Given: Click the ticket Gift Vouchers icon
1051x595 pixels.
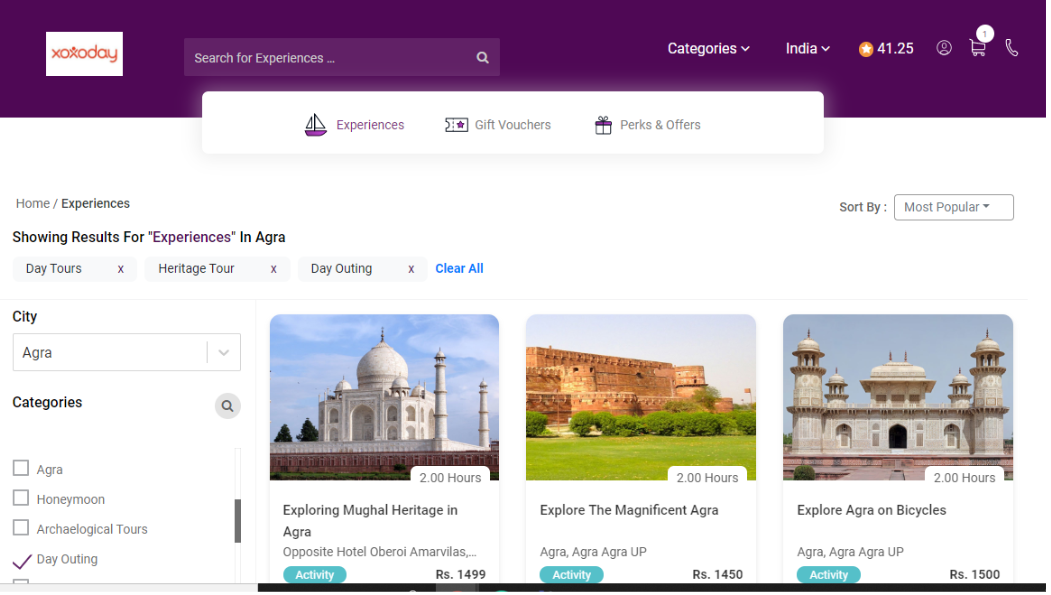Looking at the screenshot, I should (458, 125).
